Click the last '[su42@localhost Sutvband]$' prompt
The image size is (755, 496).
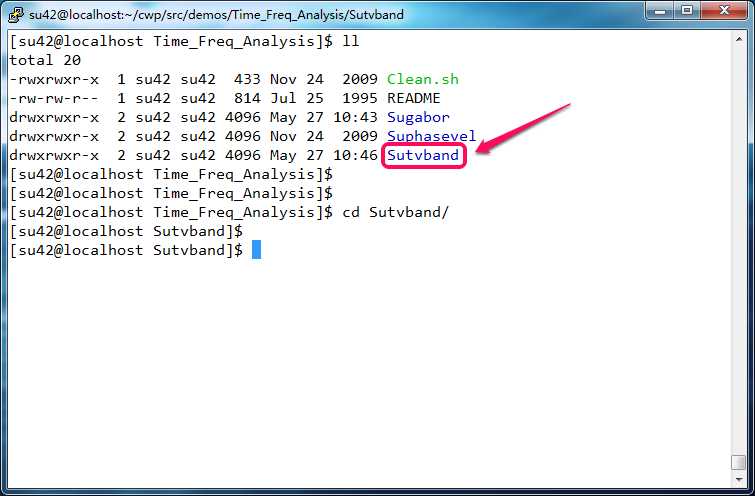pos(126,250)
